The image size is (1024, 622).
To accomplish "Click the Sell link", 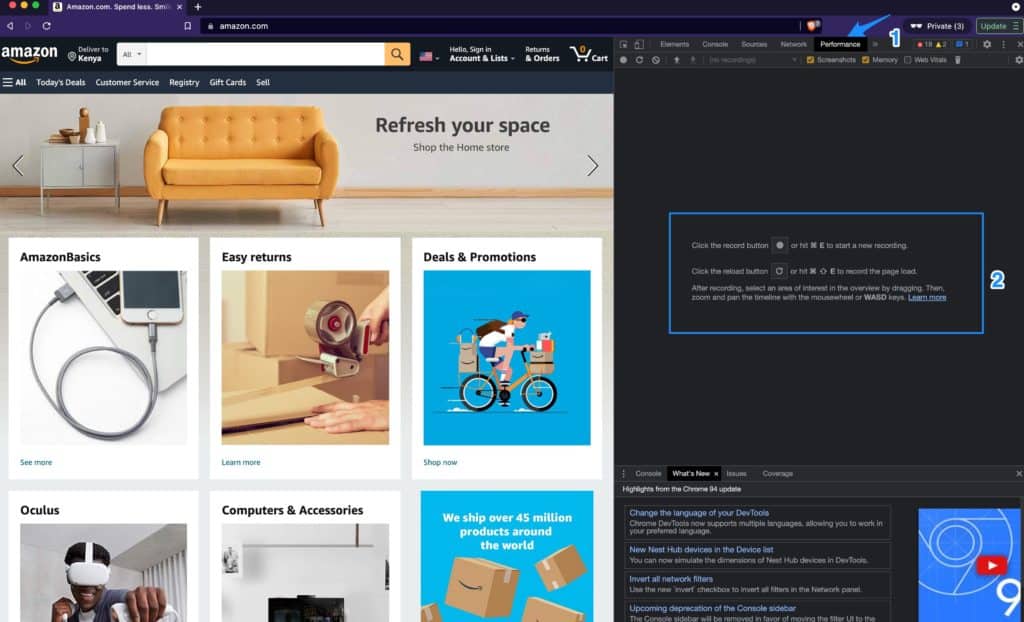I will (x=263, y=82).
